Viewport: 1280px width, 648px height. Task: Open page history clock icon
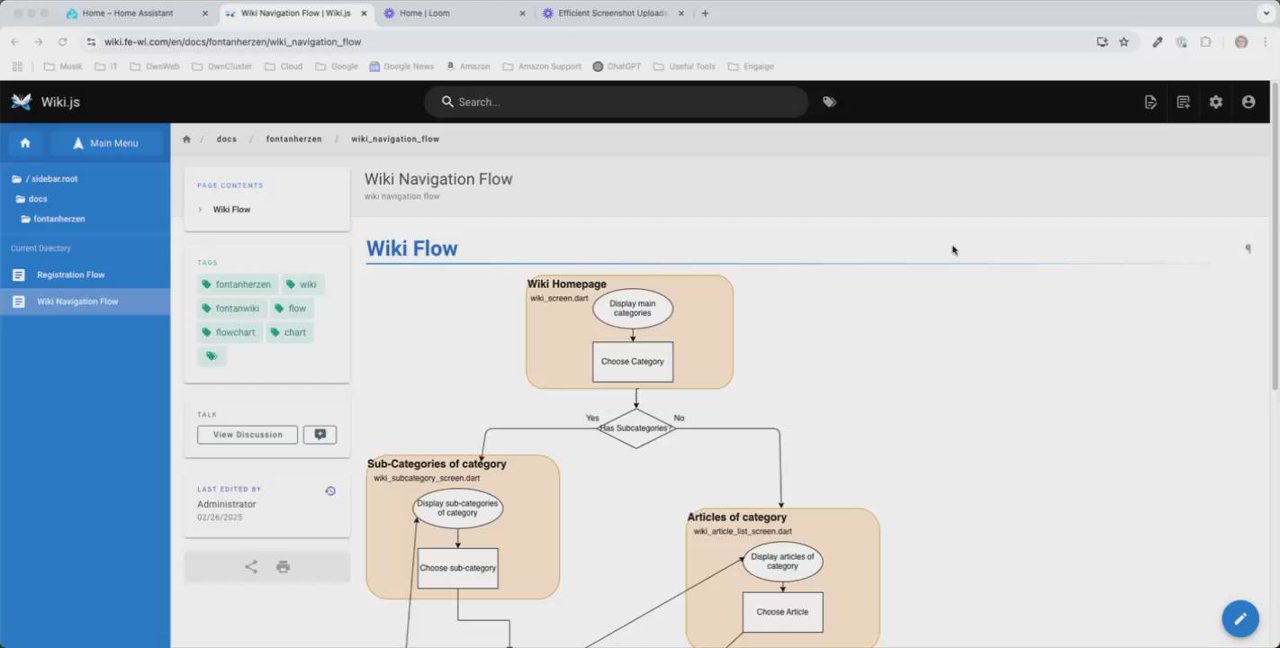[x=330, y=491]
